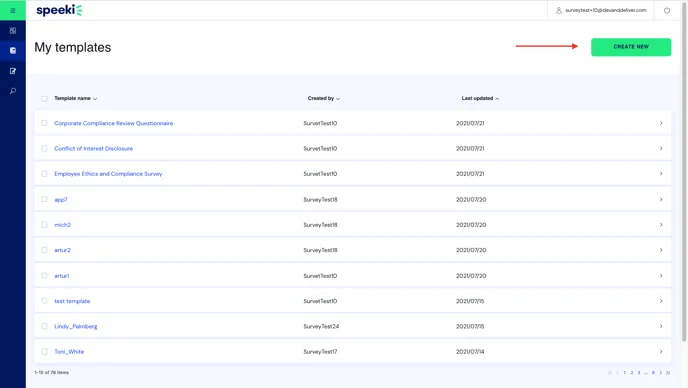
Task: Open the artur2 template link
Action: [62, 250]
